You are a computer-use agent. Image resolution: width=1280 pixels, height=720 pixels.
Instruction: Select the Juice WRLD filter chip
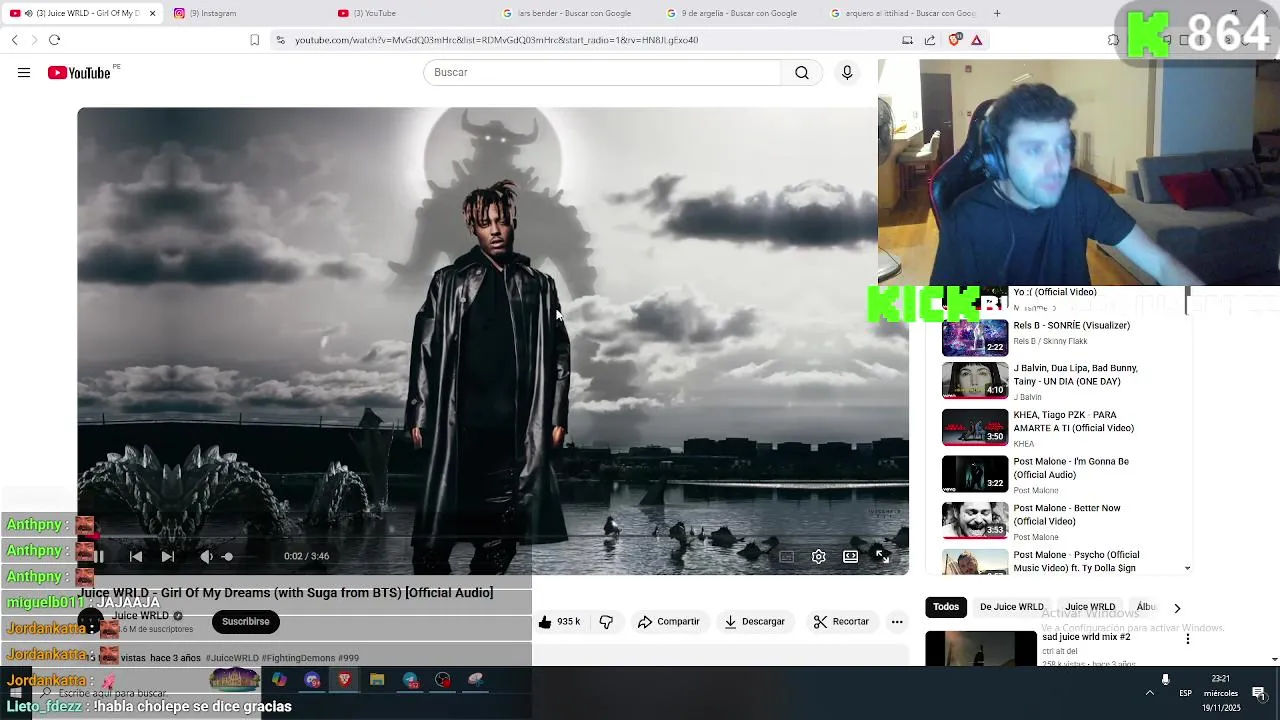(x=1090, y=607)
